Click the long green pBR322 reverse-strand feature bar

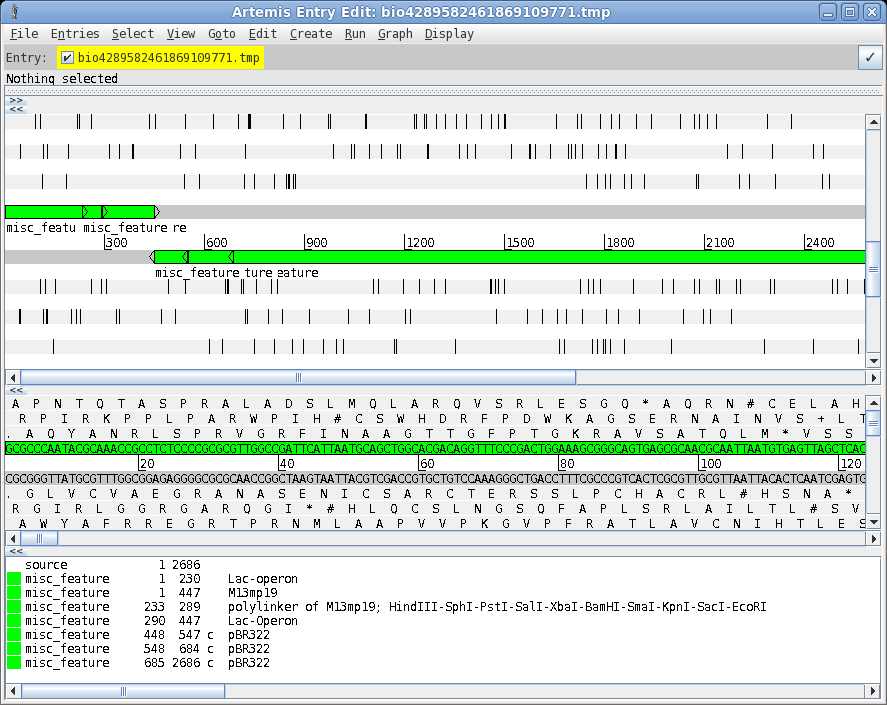pyautogui.click(x=550, y=257)
